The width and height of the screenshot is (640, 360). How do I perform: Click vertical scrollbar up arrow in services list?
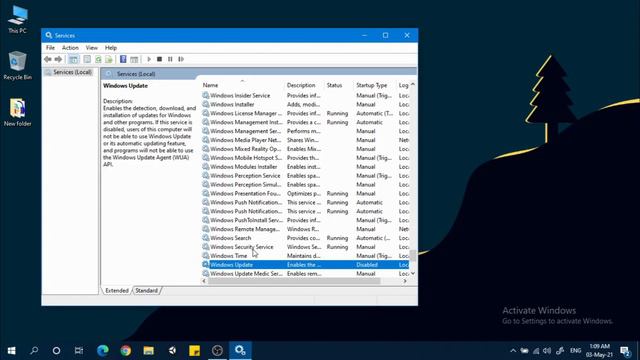pyautogui.click(x=413, y=84)
